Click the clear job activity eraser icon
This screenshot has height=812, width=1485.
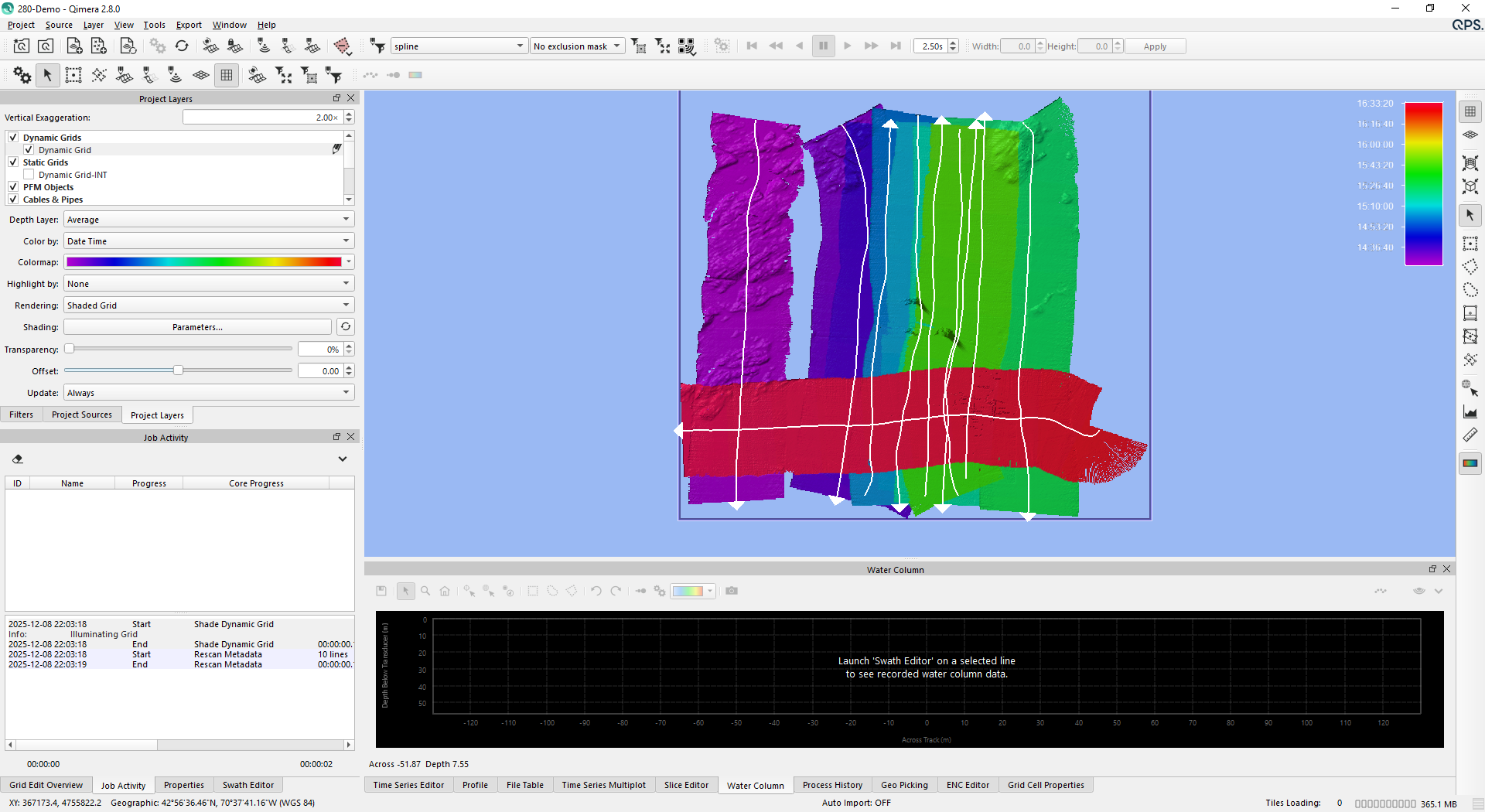point(18,459)
